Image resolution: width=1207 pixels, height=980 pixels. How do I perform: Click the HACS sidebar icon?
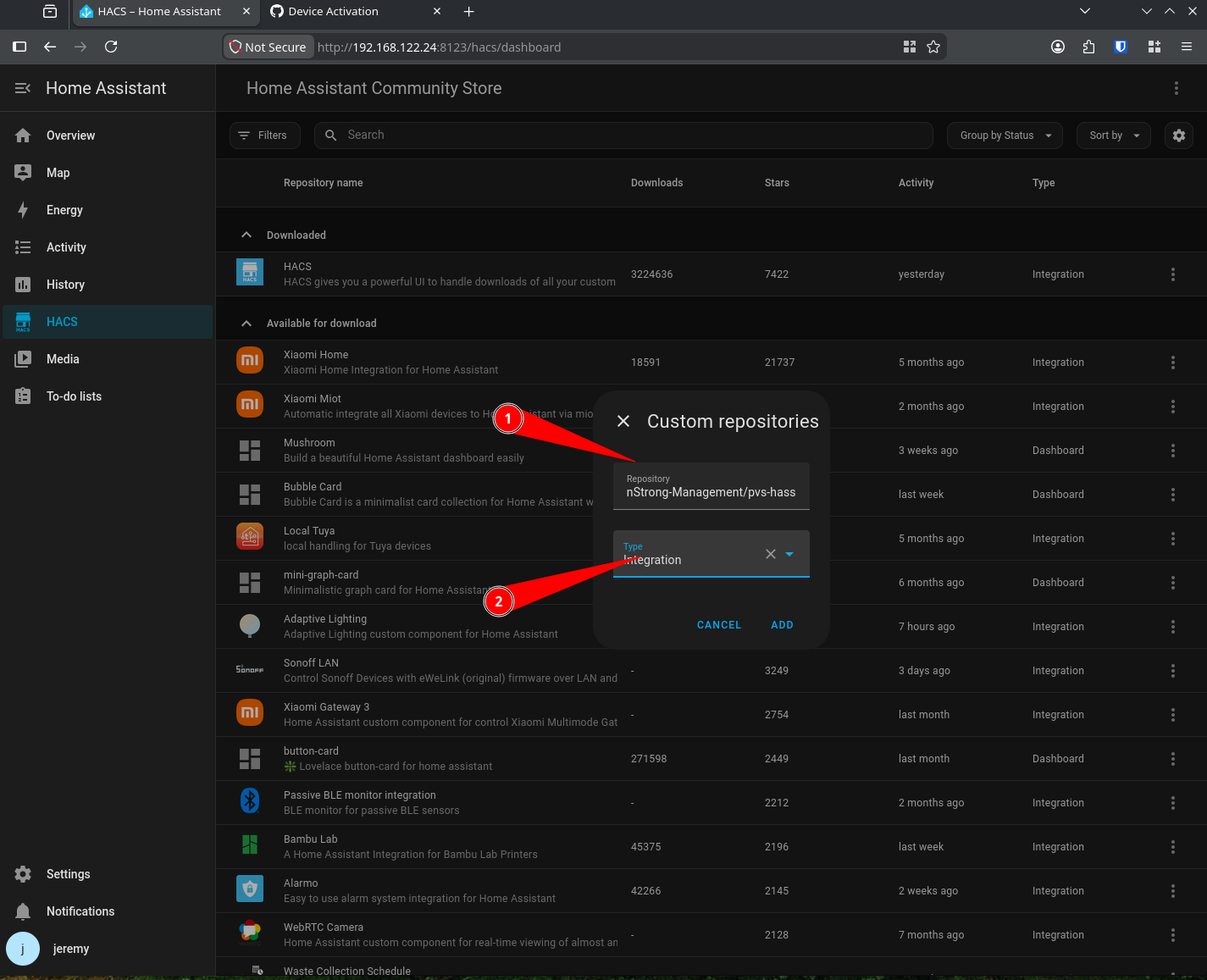coord(23,322)
